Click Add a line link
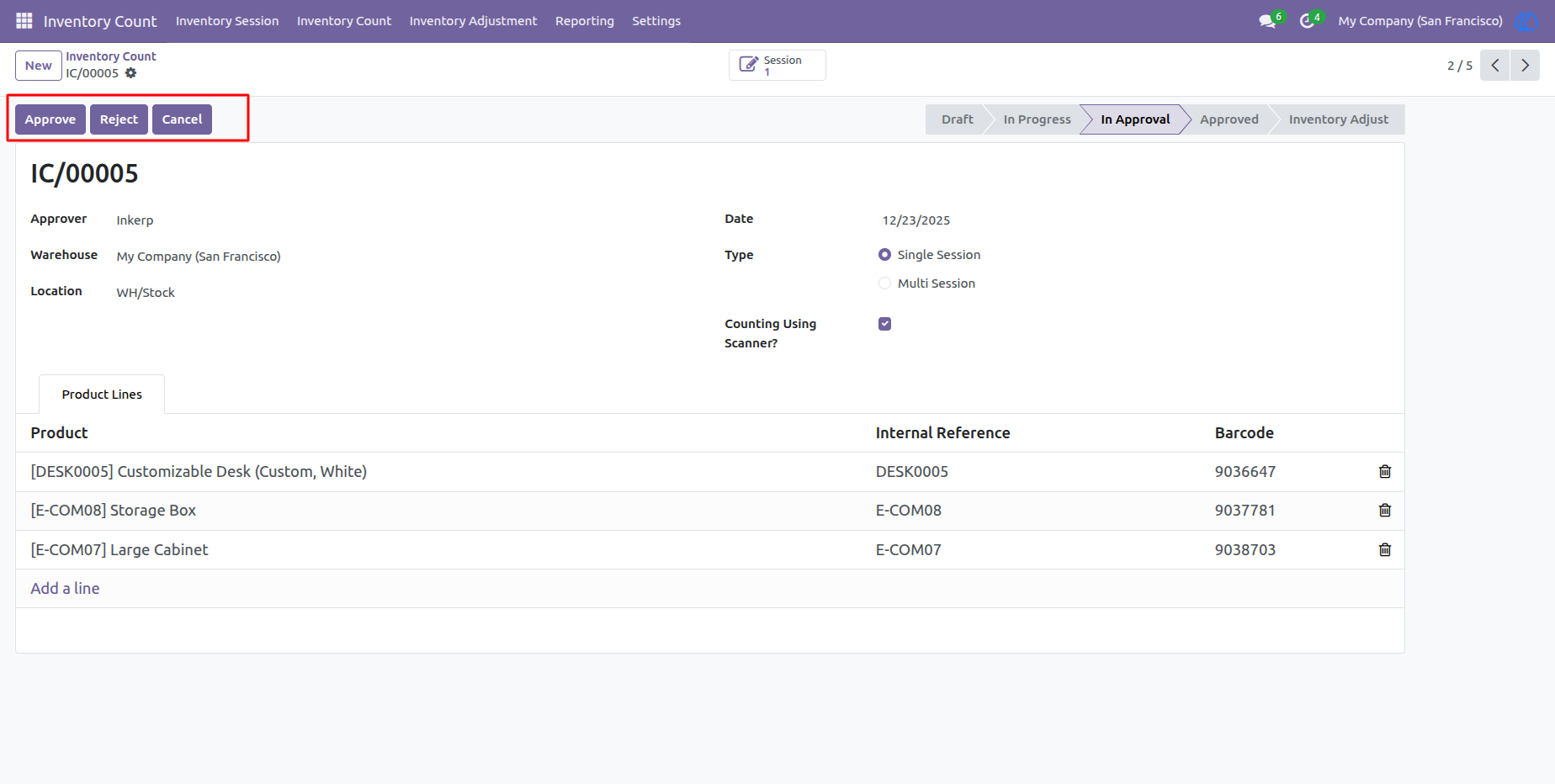The image size is (1555, 784). coord(65,589)
